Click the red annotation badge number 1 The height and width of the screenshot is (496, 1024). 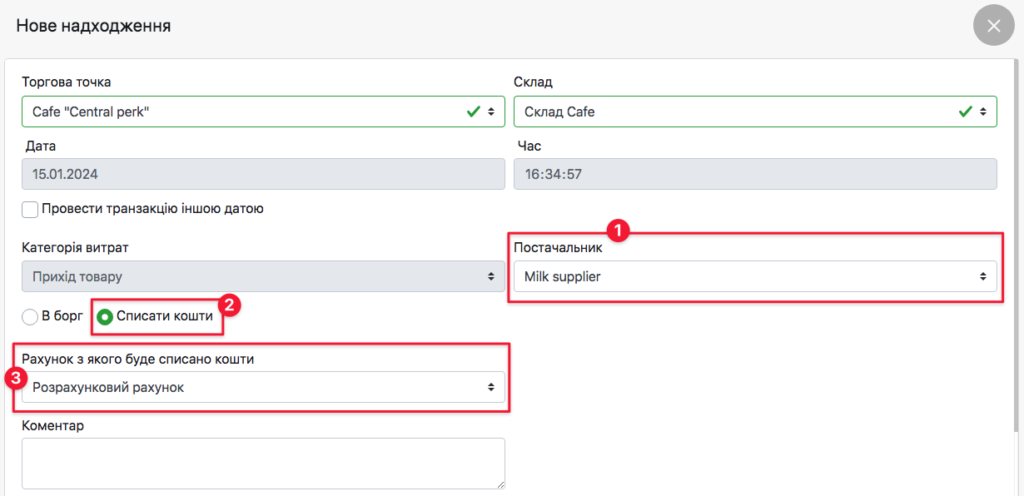619,230
